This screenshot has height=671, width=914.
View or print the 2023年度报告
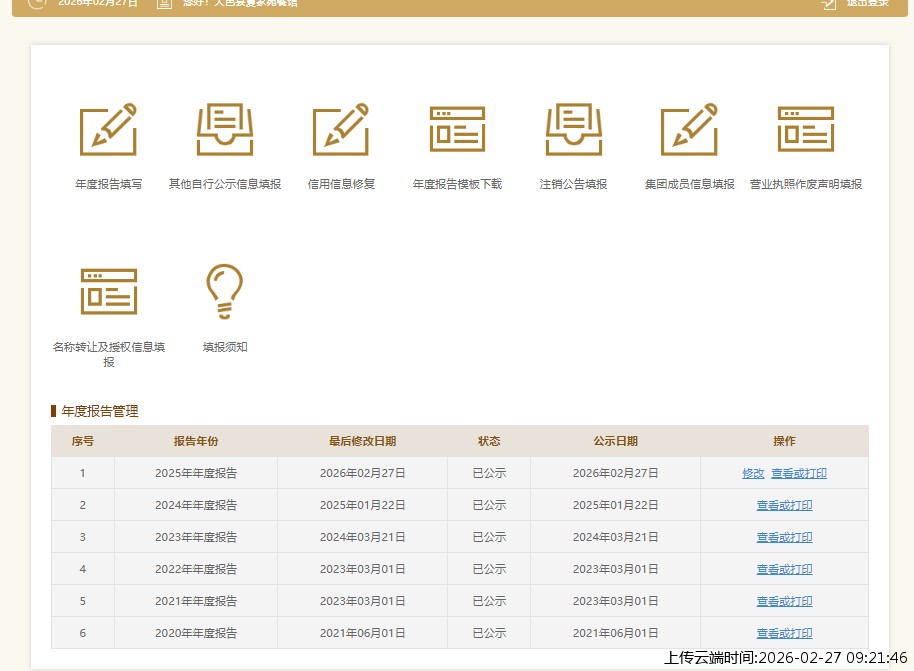tap(784, 537)
